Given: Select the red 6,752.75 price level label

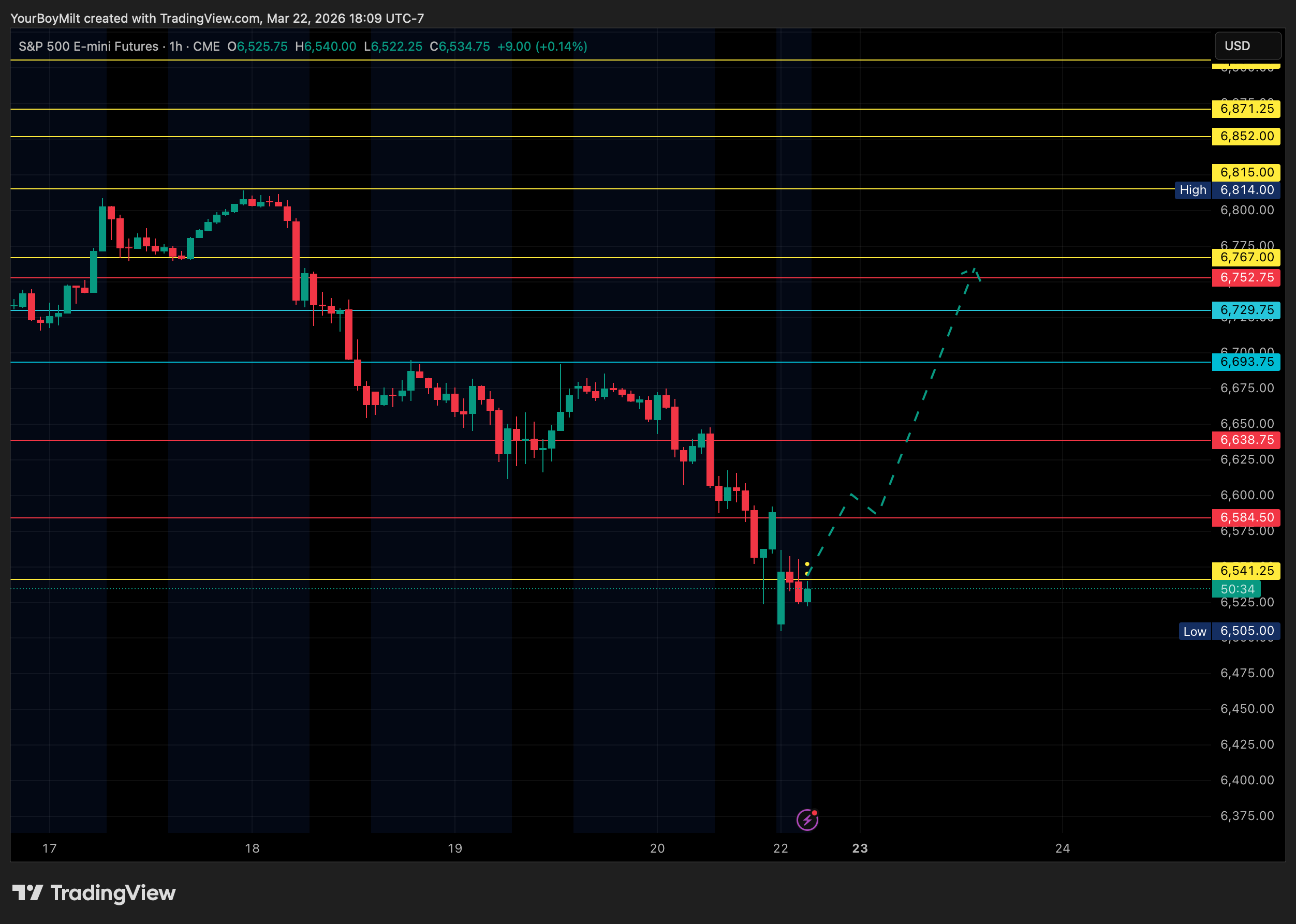Looking at the screenshot, I should coord(1246,278).
